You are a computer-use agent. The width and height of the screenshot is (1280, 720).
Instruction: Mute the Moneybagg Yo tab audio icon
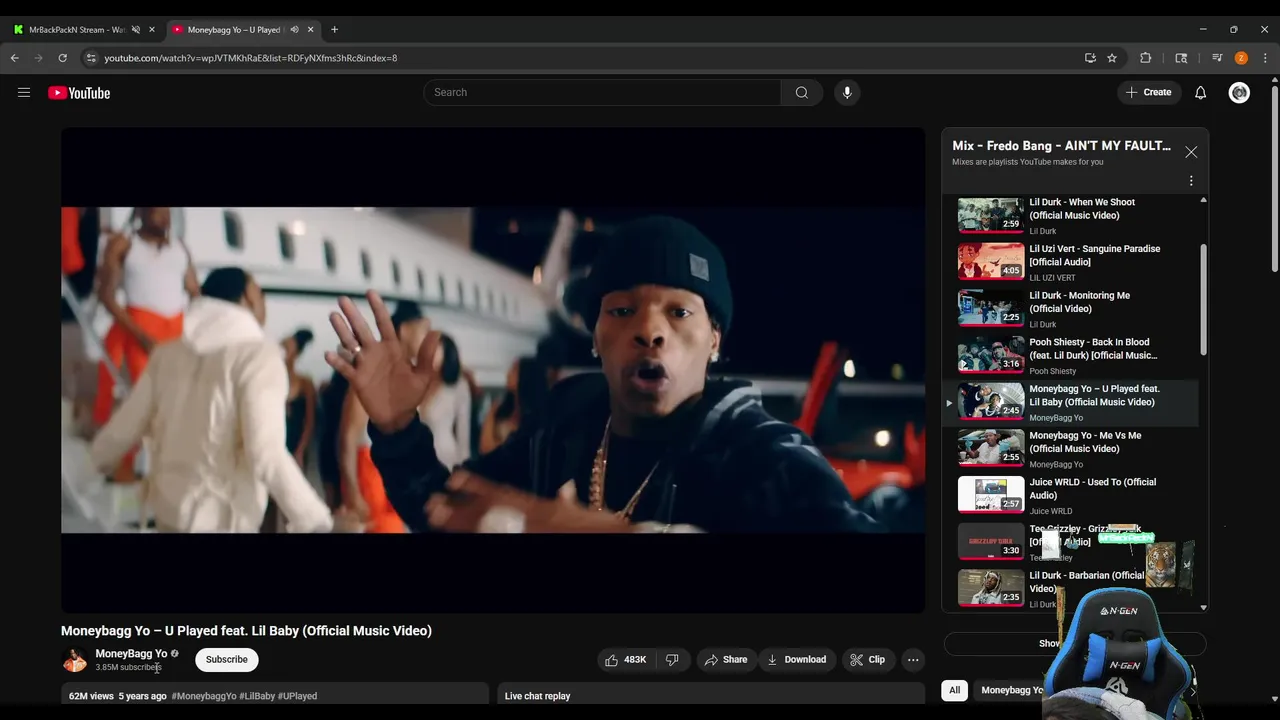294,30
